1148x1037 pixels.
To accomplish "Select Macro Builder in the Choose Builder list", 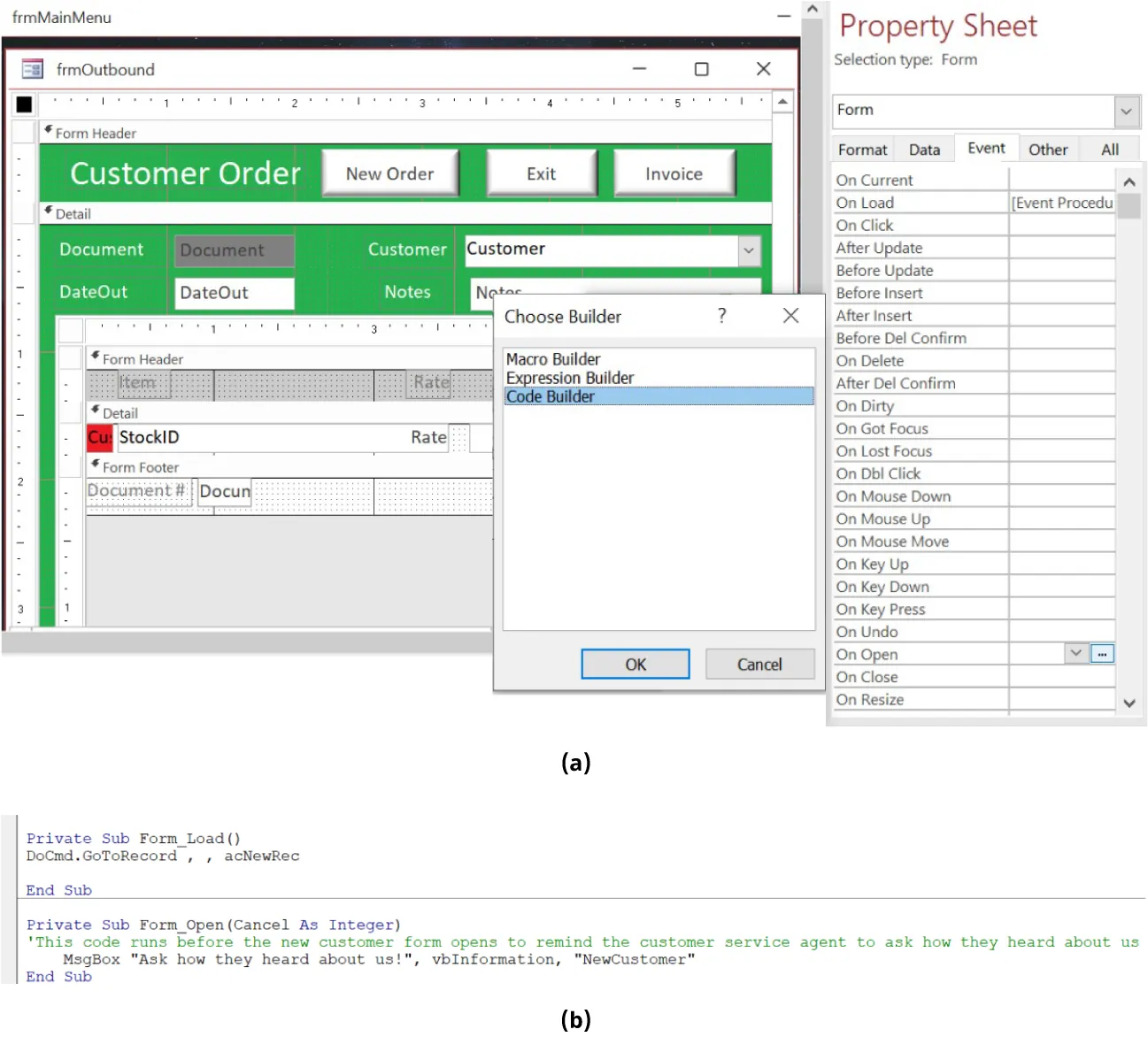I will click(552, 359).
